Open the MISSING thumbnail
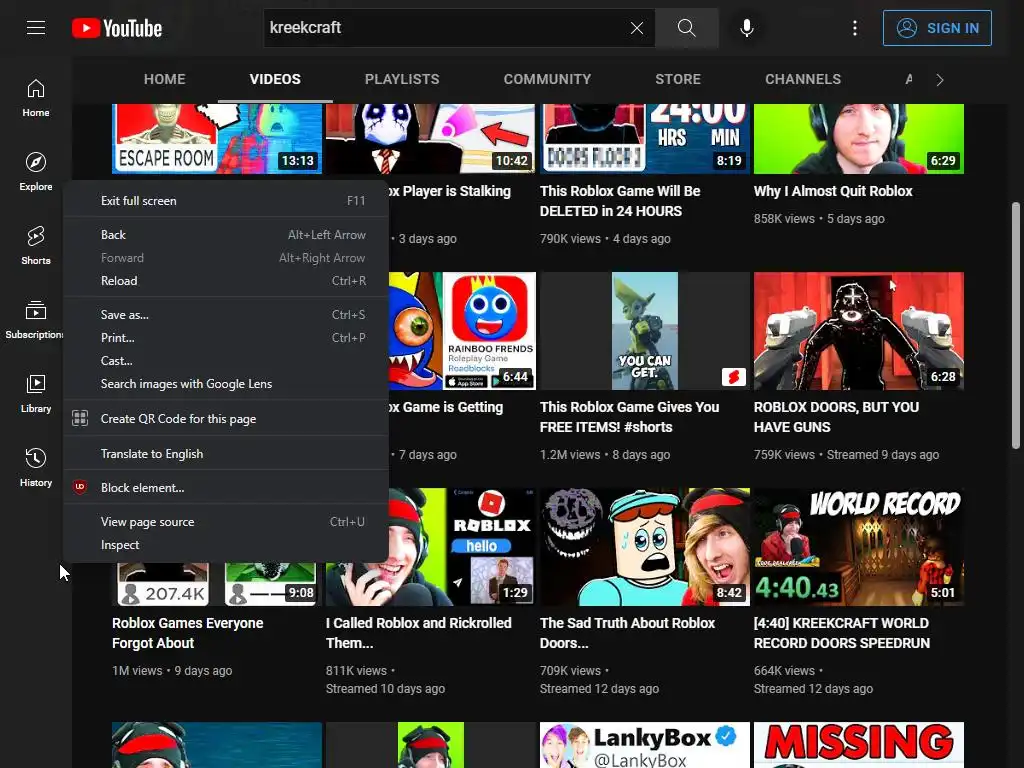The width and height of the screenshot is (1024, 768). (x=859, y=744)
